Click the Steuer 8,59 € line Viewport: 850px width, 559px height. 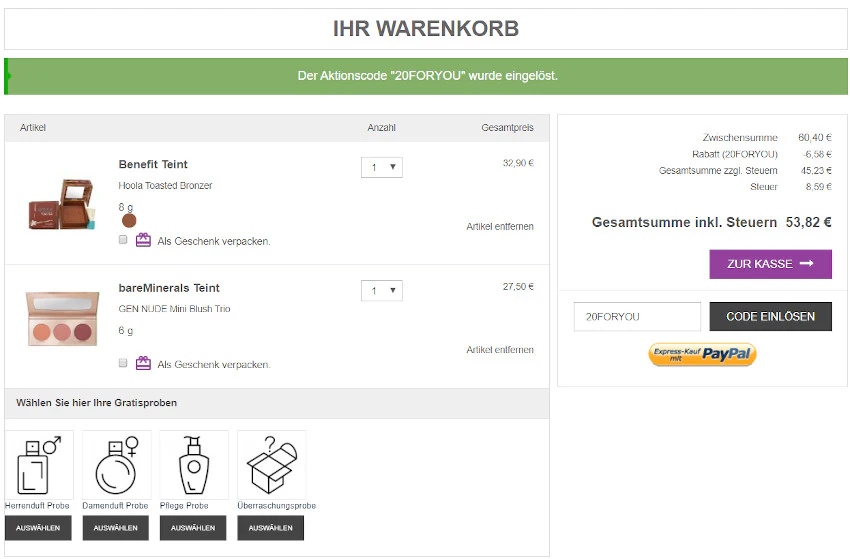(791, 187)
